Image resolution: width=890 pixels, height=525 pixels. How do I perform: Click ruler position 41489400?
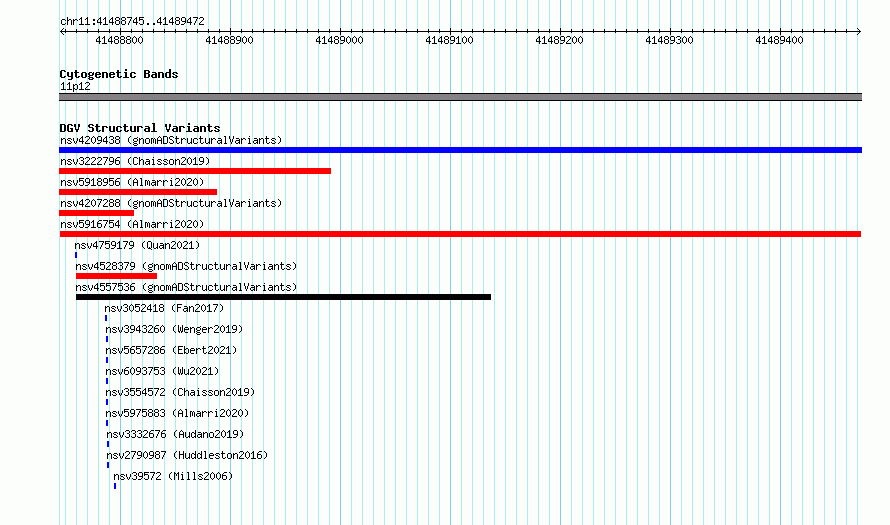(x=779, y=40)
